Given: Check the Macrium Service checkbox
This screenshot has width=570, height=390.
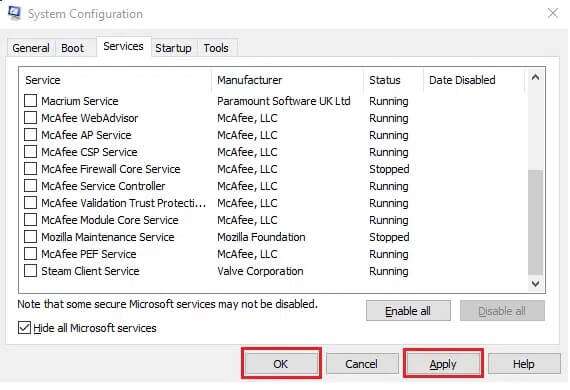Looking at the screenshot, I should [31, 101].
